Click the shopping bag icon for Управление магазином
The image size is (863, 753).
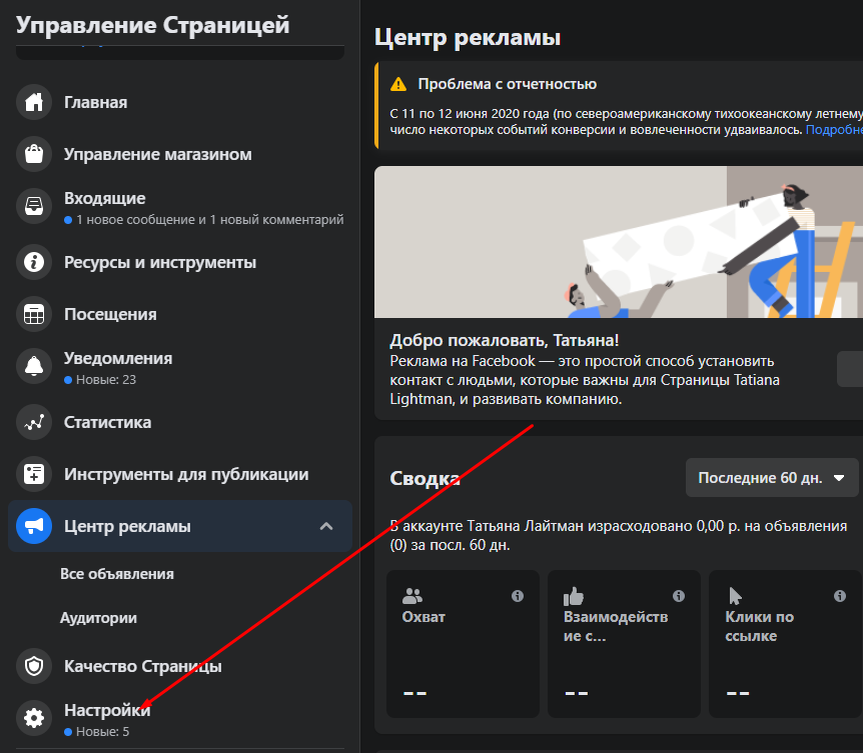coord(34,154)
